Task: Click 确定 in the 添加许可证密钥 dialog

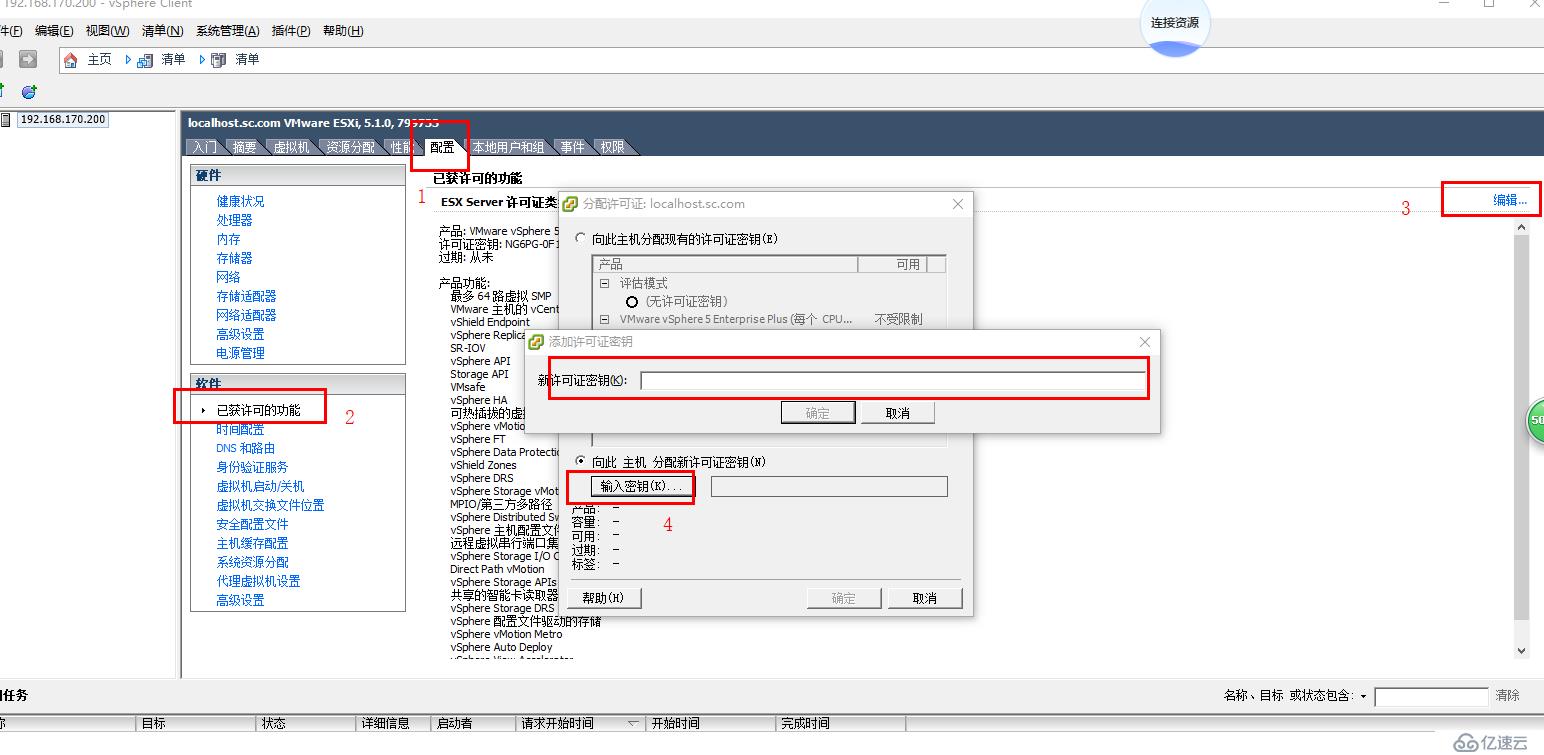Action: pos(818,413)
